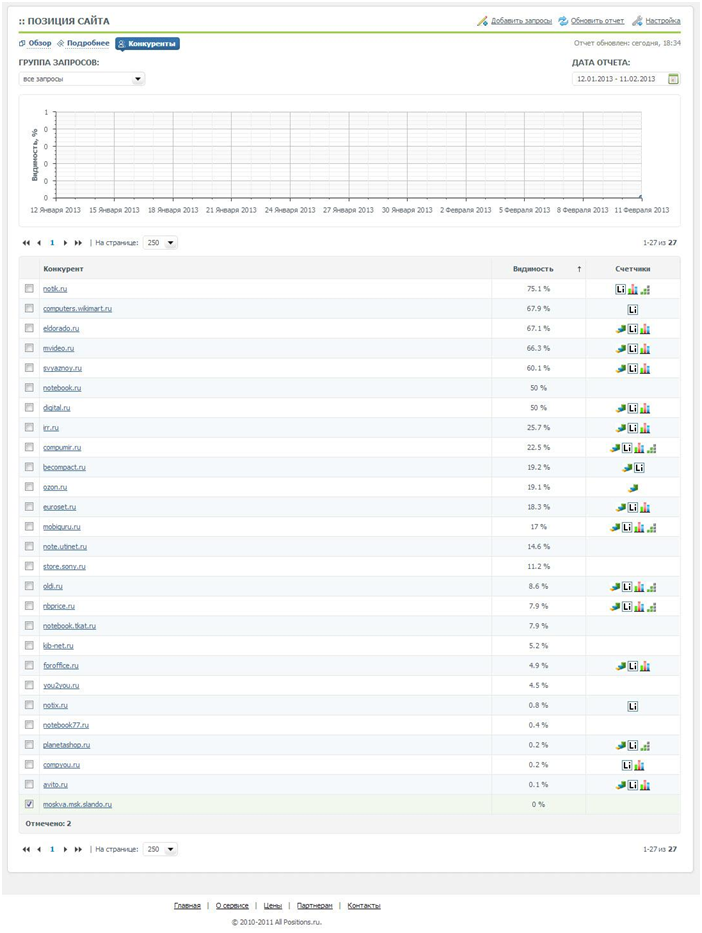702x933 pixels.
Task: Click the bar-chart counter for euroset.ru
Action: [x=645, y=508]
